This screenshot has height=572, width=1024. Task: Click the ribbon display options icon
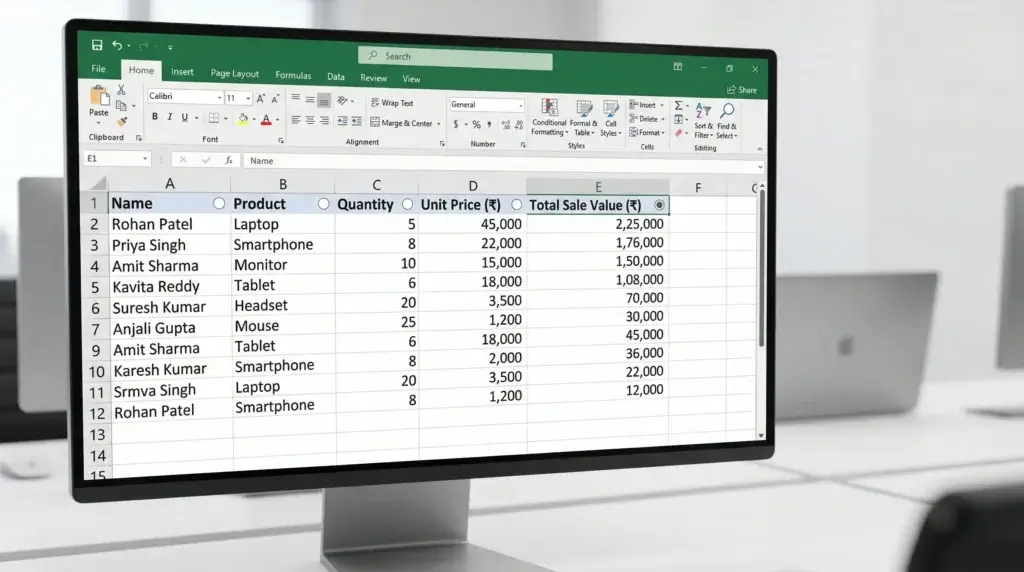tap(678, 67)
